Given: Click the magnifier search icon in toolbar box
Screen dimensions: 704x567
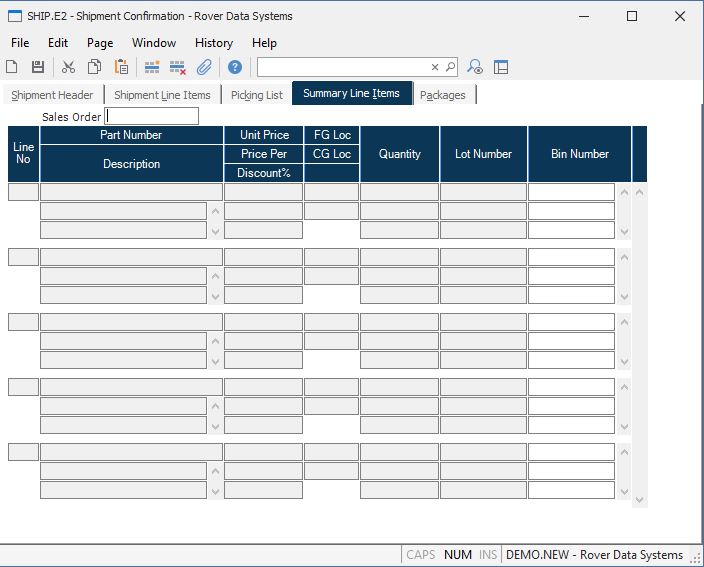Looking at the screenshot, I should (450, 67).
